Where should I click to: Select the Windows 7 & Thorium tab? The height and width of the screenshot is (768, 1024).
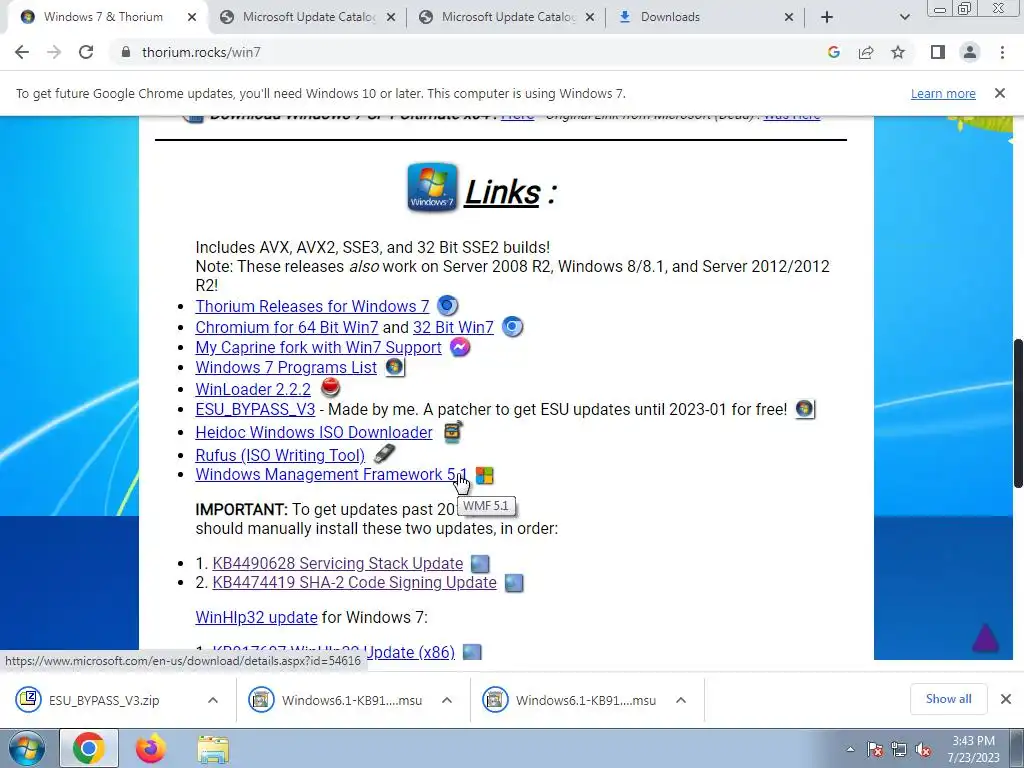coord(103,17)
